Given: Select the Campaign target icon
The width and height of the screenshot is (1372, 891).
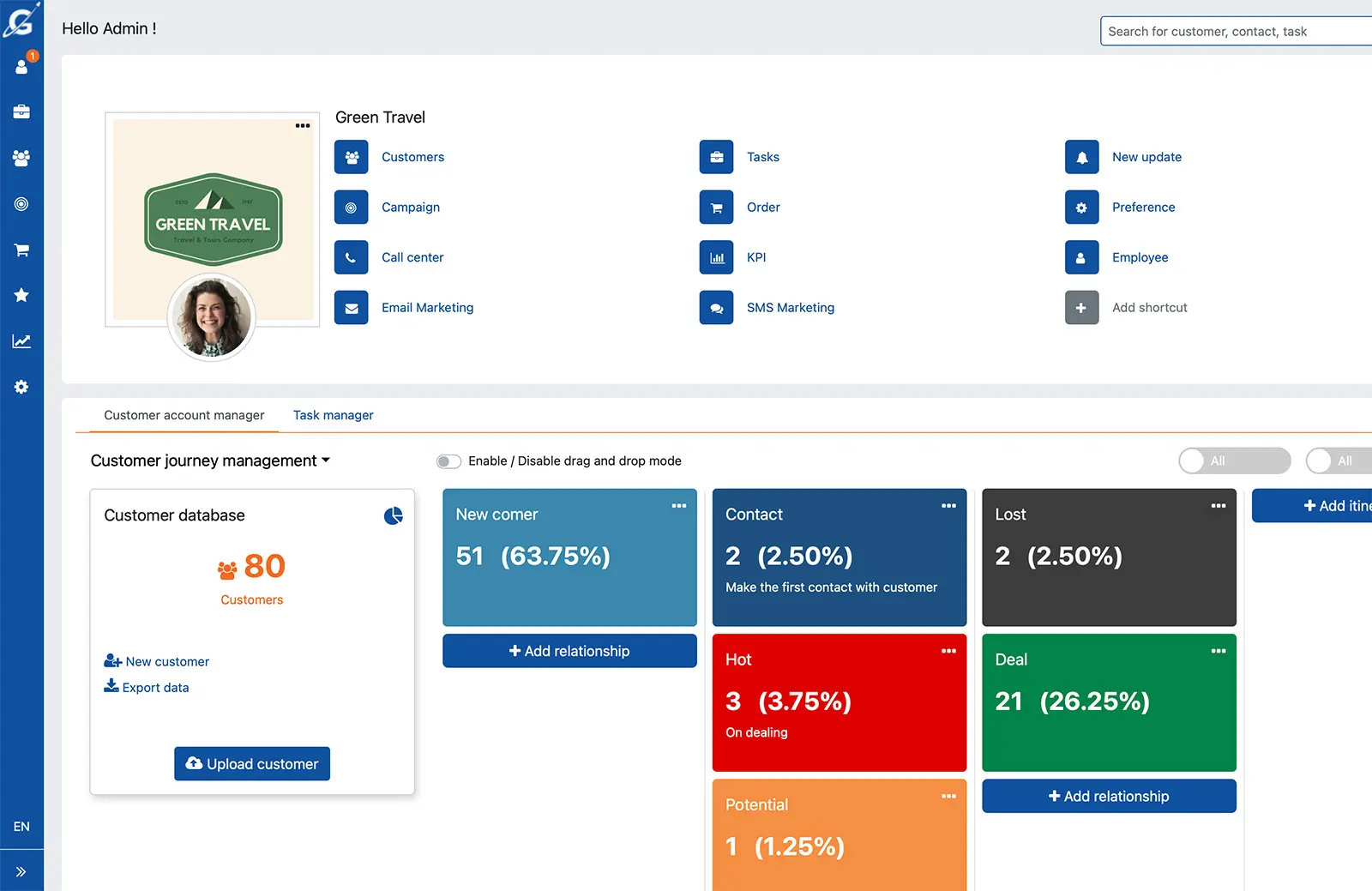Looking at the screenshot, I should 352,207.
